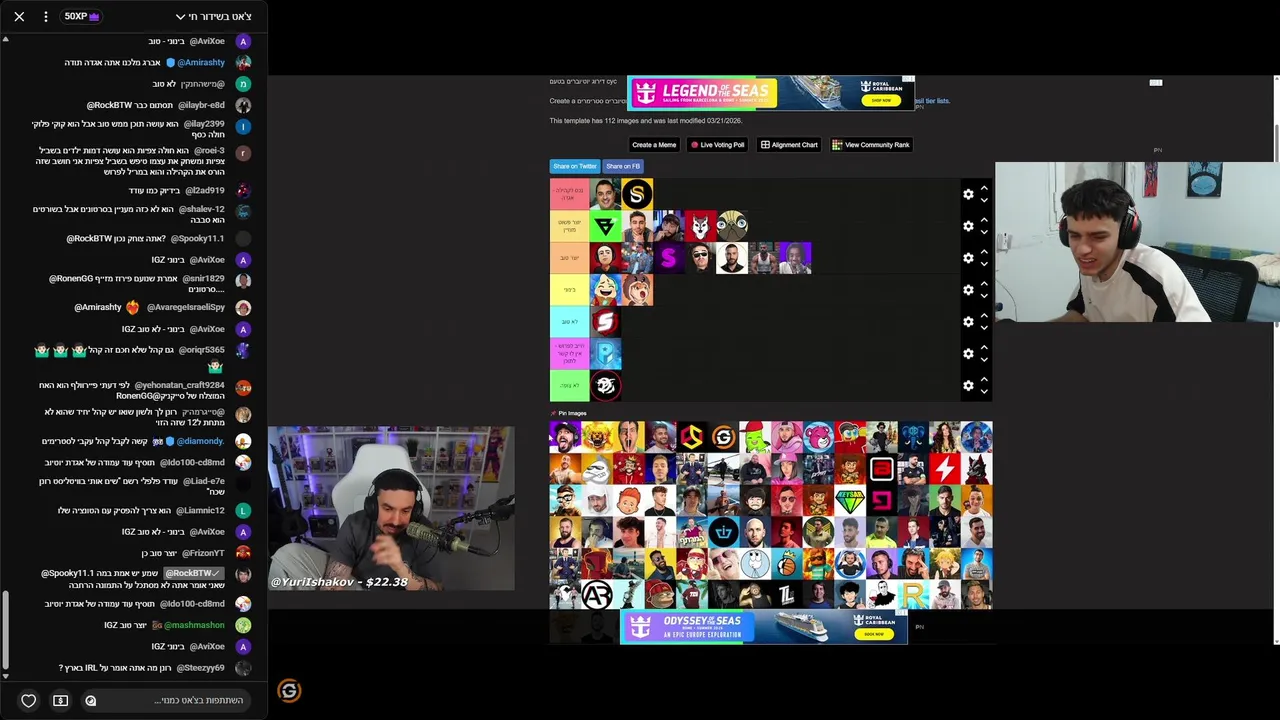This screenshot has height=720, width=1280.
Task: Open @Amirashty's profile from chat message
Action: click(201, 62)
